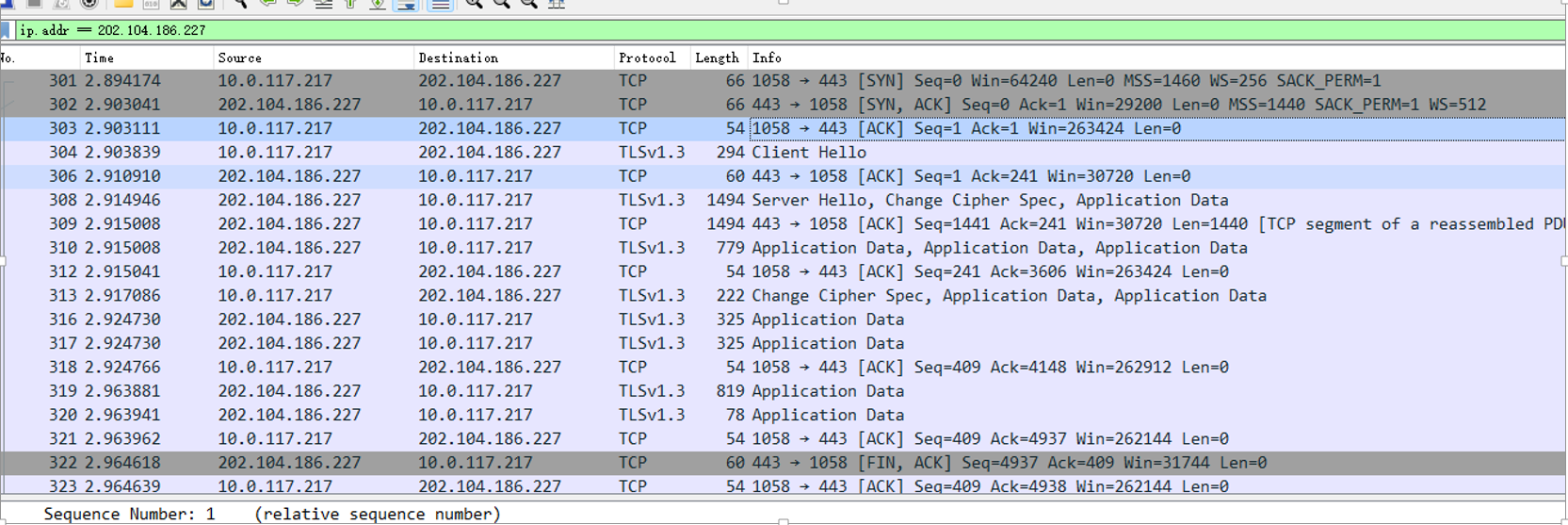Image resolution: width=1568 pixels, height=525 pixels.
Task: Select packet 301 SYN row
Action: coord(784,80)
